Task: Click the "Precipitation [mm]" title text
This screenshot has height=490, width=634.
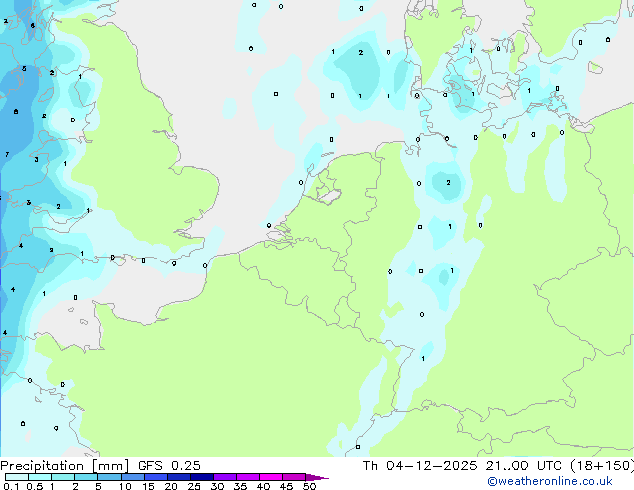Action: (x=65, y=466)
